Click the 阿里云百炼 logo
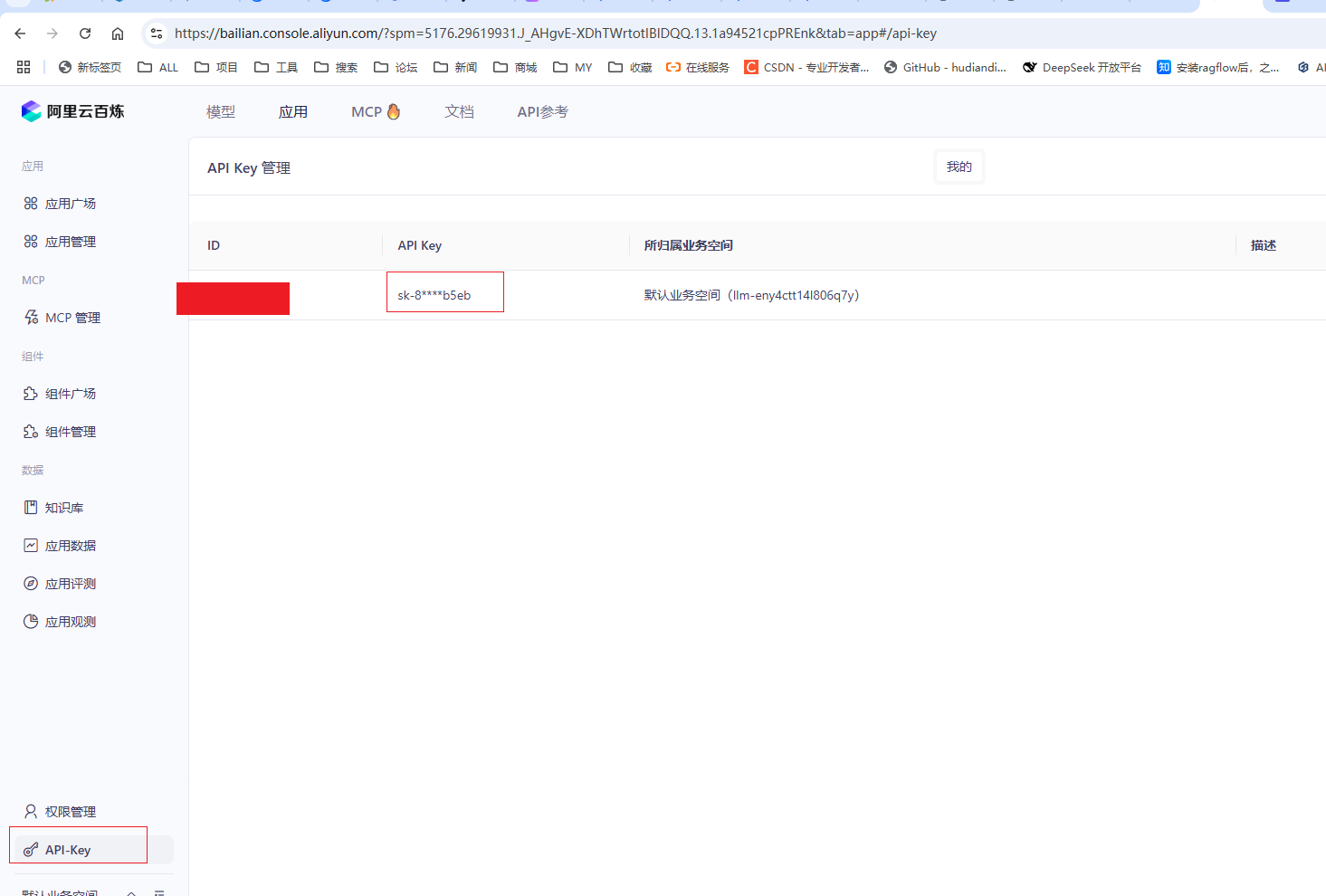The image size is (1326, 896). coord(72,111)
